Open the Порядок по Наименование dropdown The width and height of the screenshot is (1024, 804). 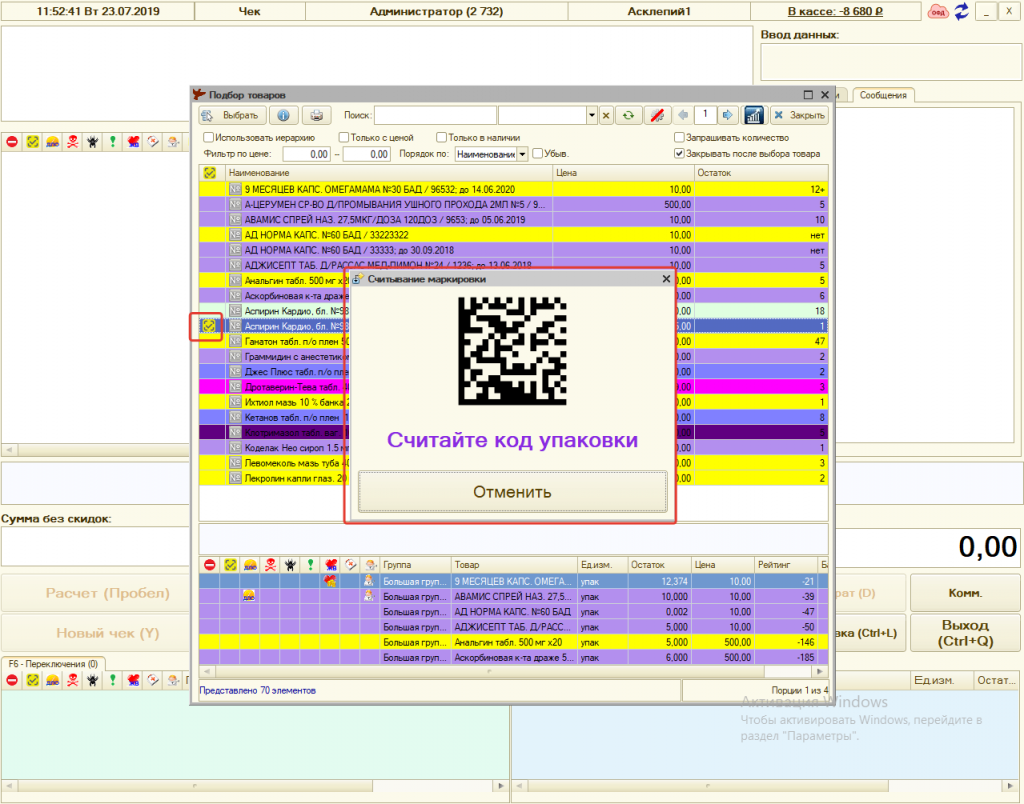(x=522, y=154)
